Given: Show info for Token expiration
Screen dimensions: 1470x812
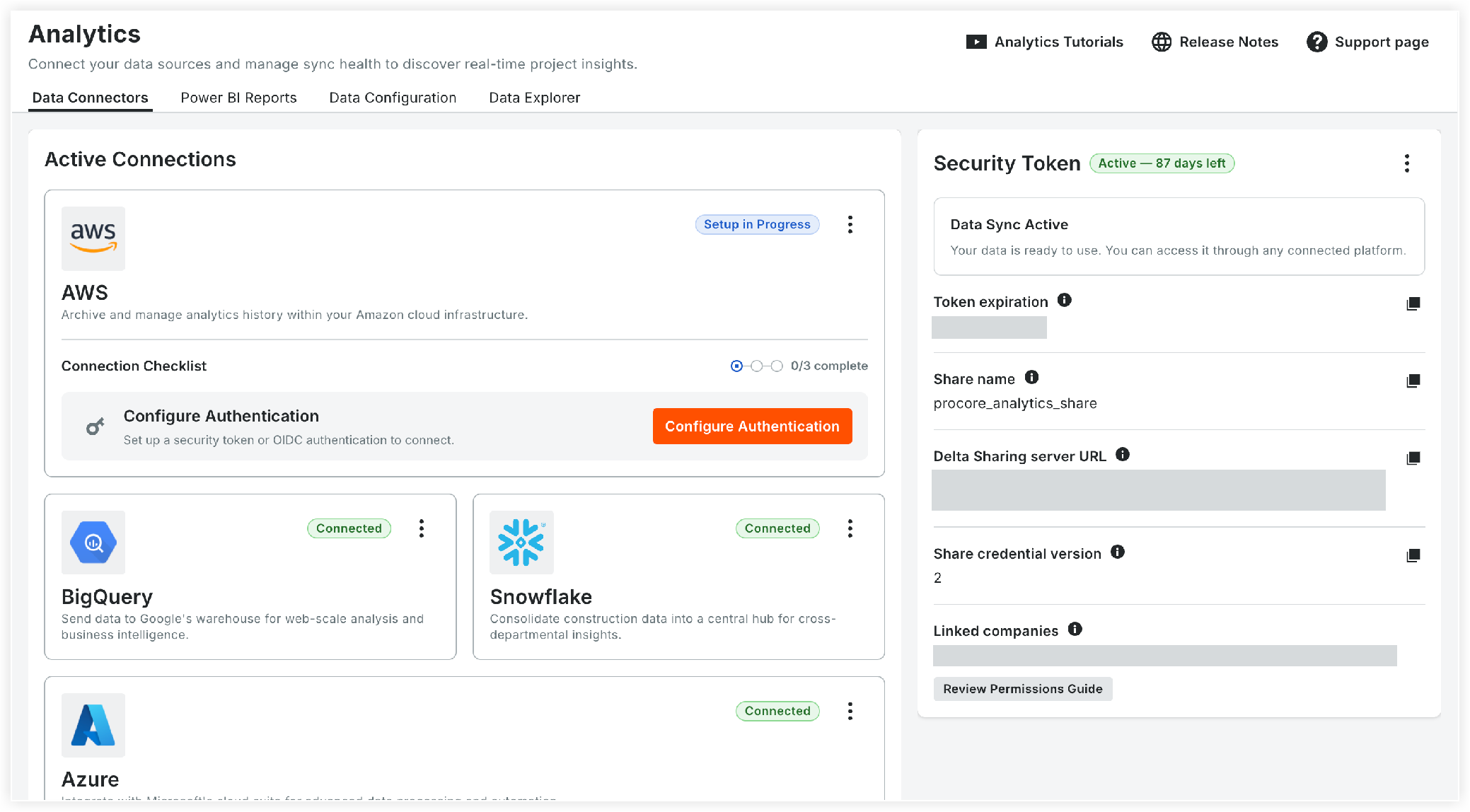Looking at the screenshot, I should point(1065,300).
